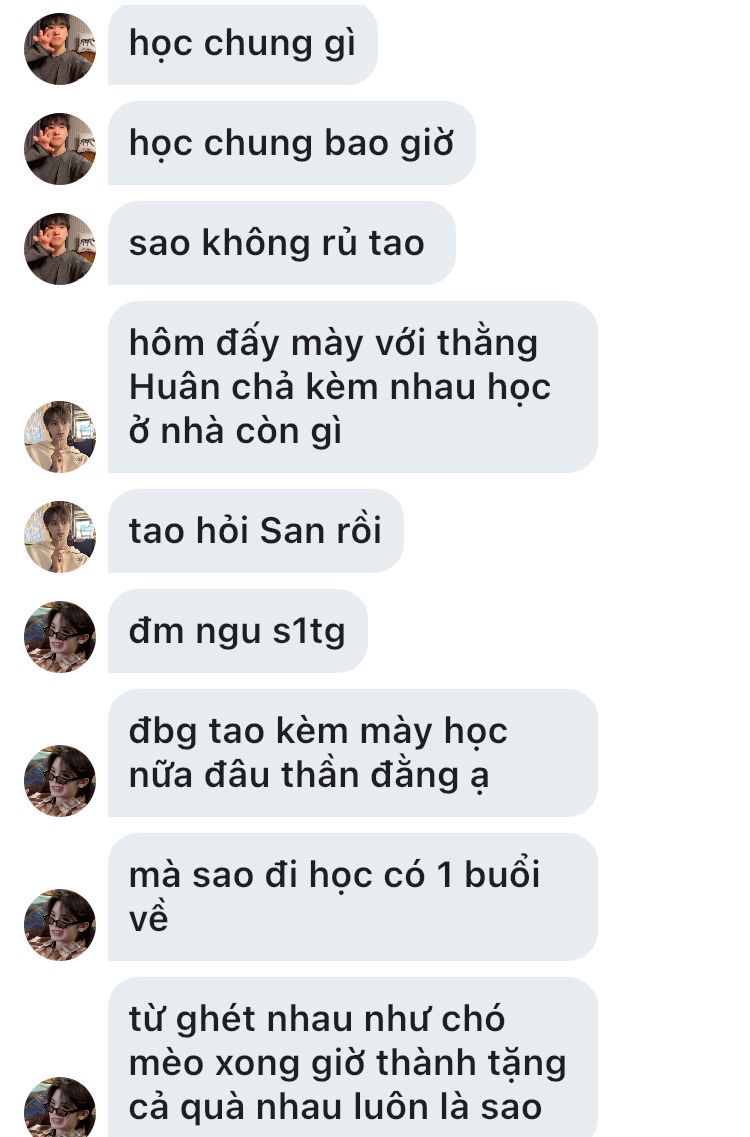Screen dimensions: 750x1137
Task: Tap avatar beside 'đbg tao kèm mày học'
Action: pyautogui.click(x=60, y=781)
